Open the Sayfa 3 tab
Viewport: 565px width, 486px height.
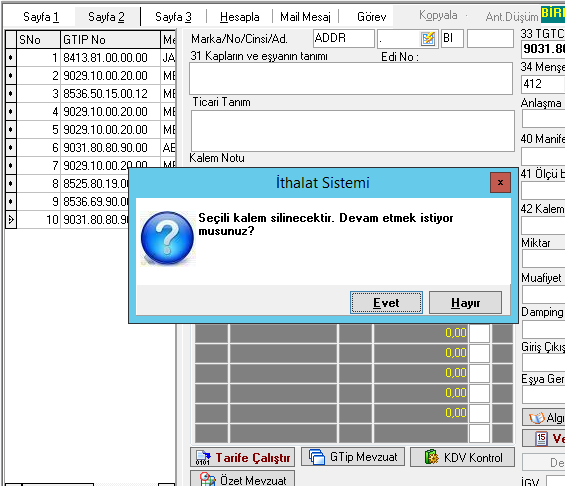click(x=173, y=17)
